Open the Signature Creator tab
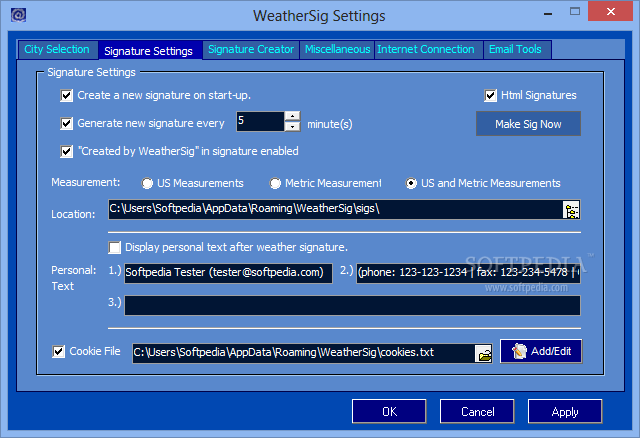 click(x=251, y=49)
